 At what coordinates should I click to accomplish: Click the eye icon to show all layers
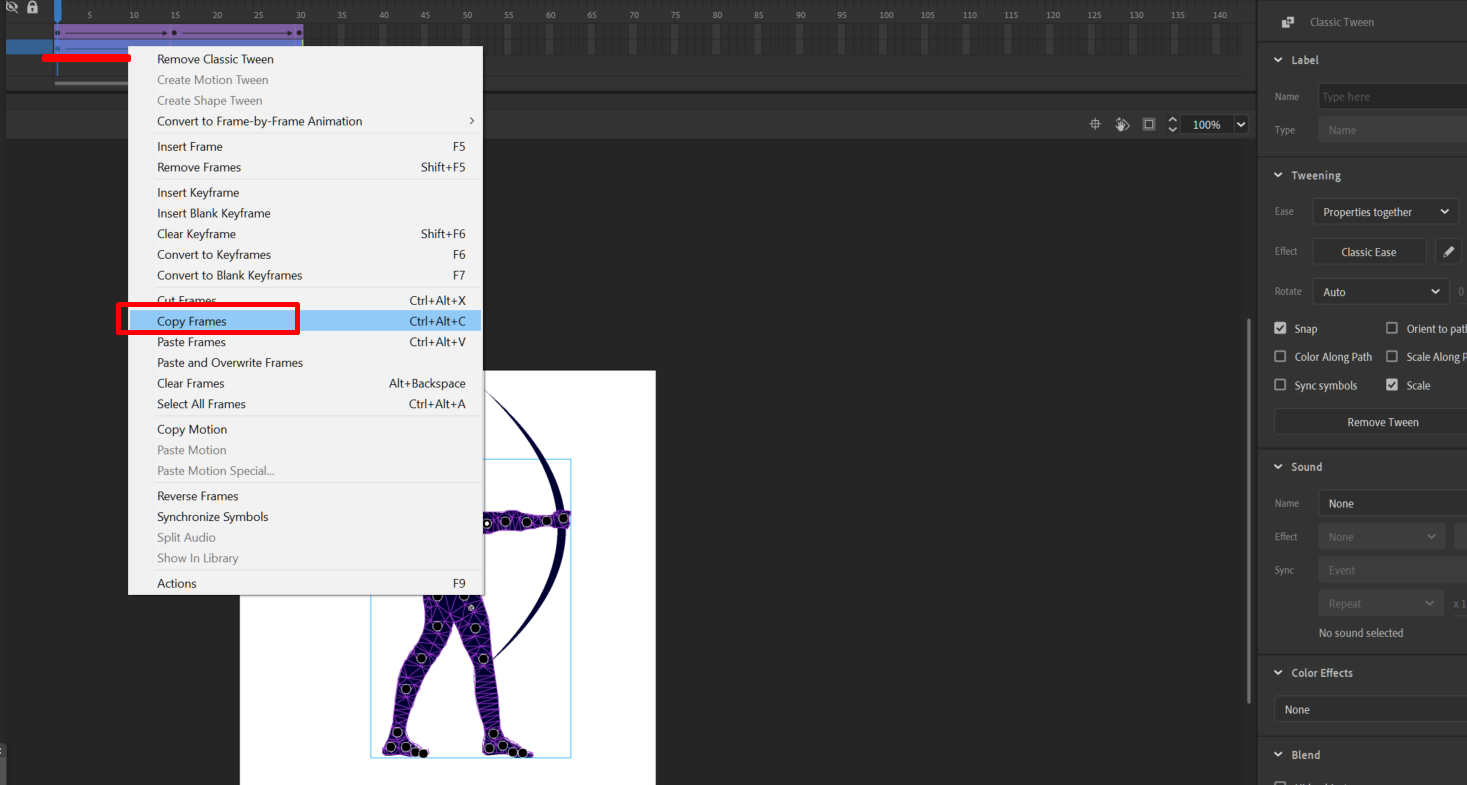pos(12,7)
